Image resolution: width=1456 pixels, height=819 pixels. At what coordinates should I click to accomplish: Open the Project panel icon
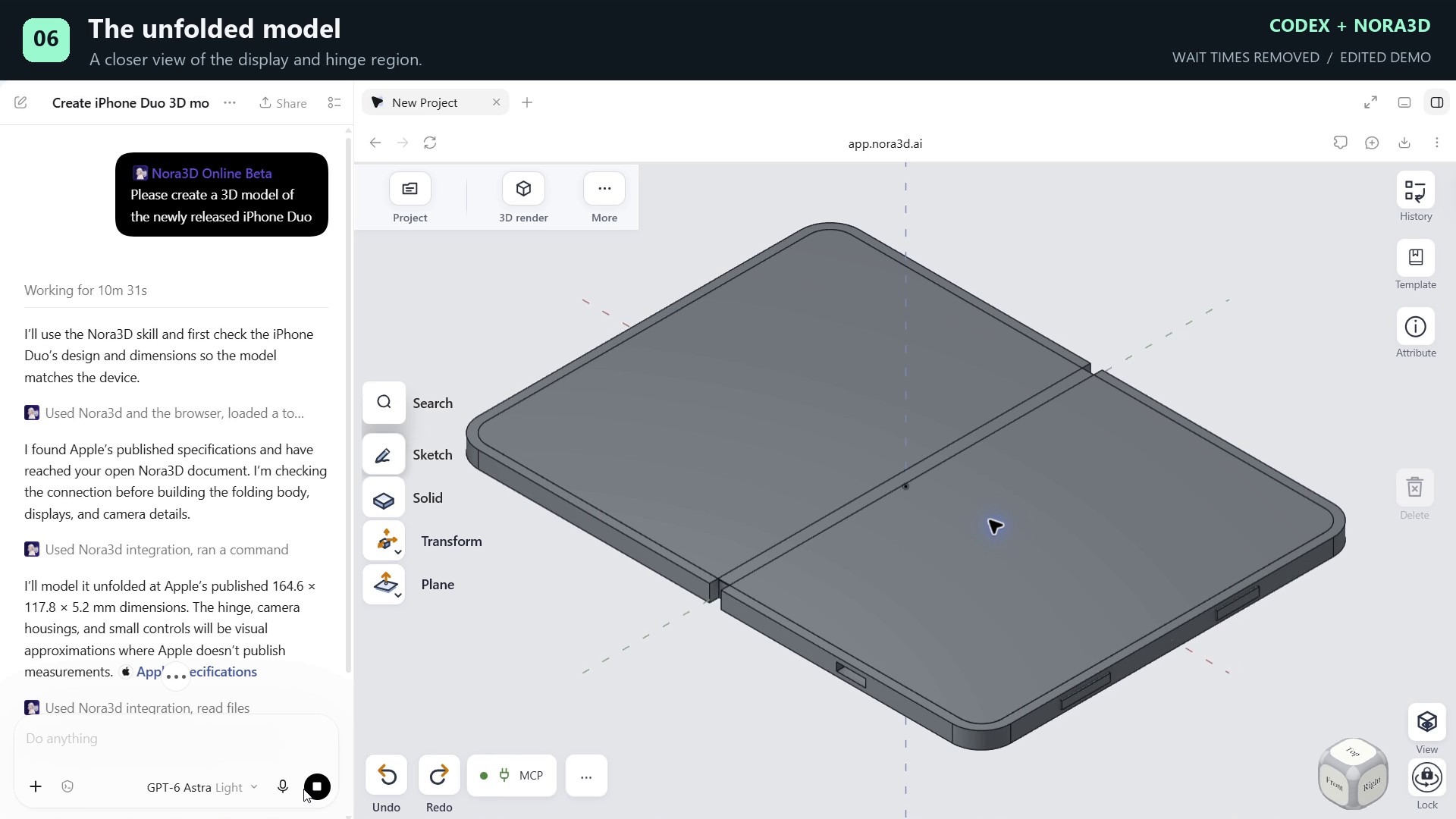click(x=410, y=189)
